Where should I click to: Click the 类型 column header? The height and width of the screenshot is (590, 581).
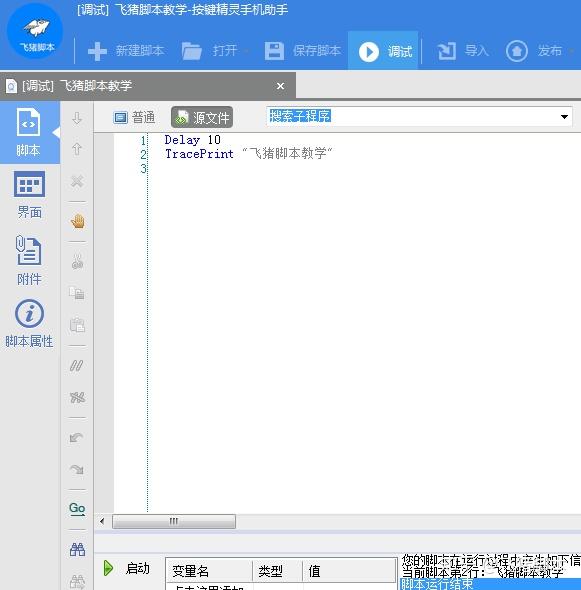[278, 571]
